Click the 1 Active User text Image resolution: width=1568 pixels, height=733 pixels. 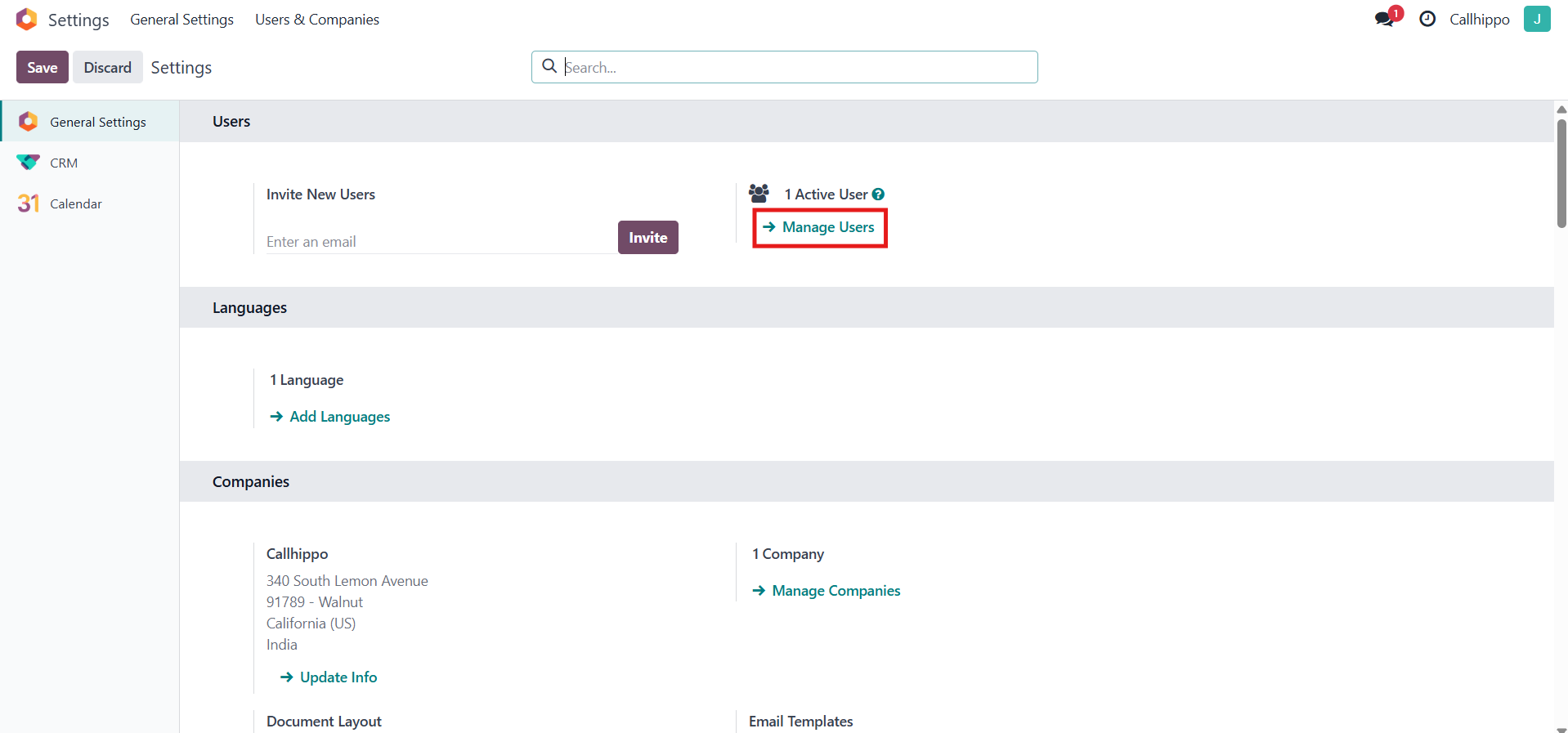tap(826, 194)
